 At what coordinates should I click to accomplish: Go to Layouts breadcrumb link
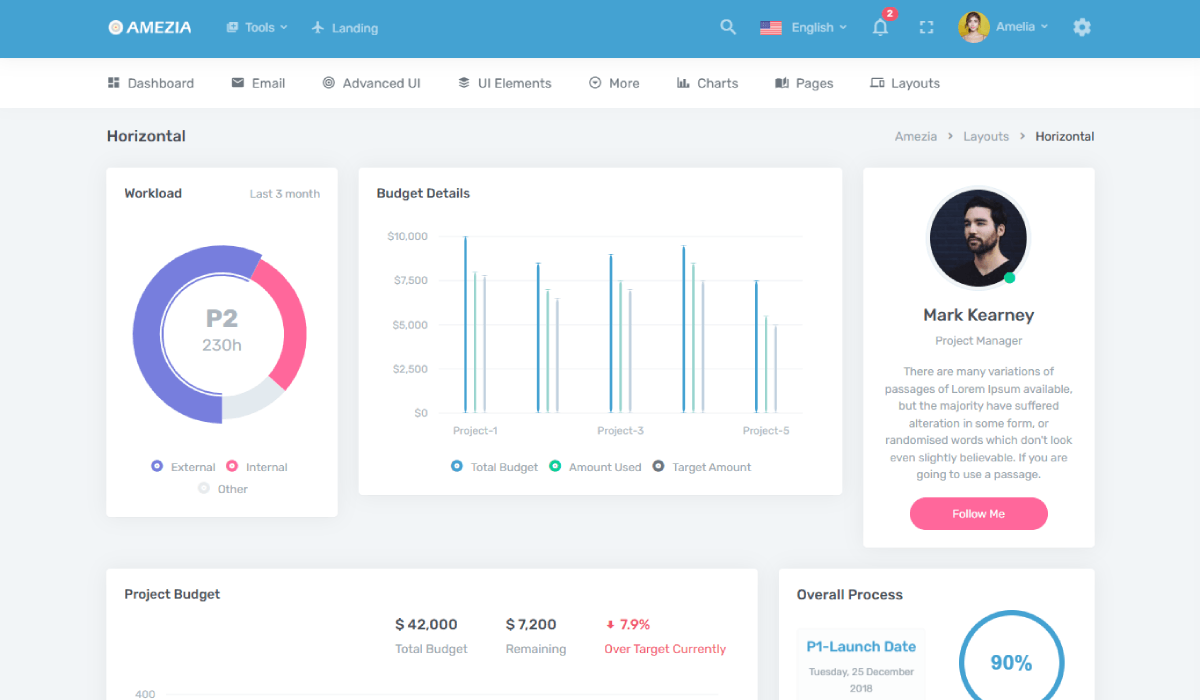click(x=985, y=136)
